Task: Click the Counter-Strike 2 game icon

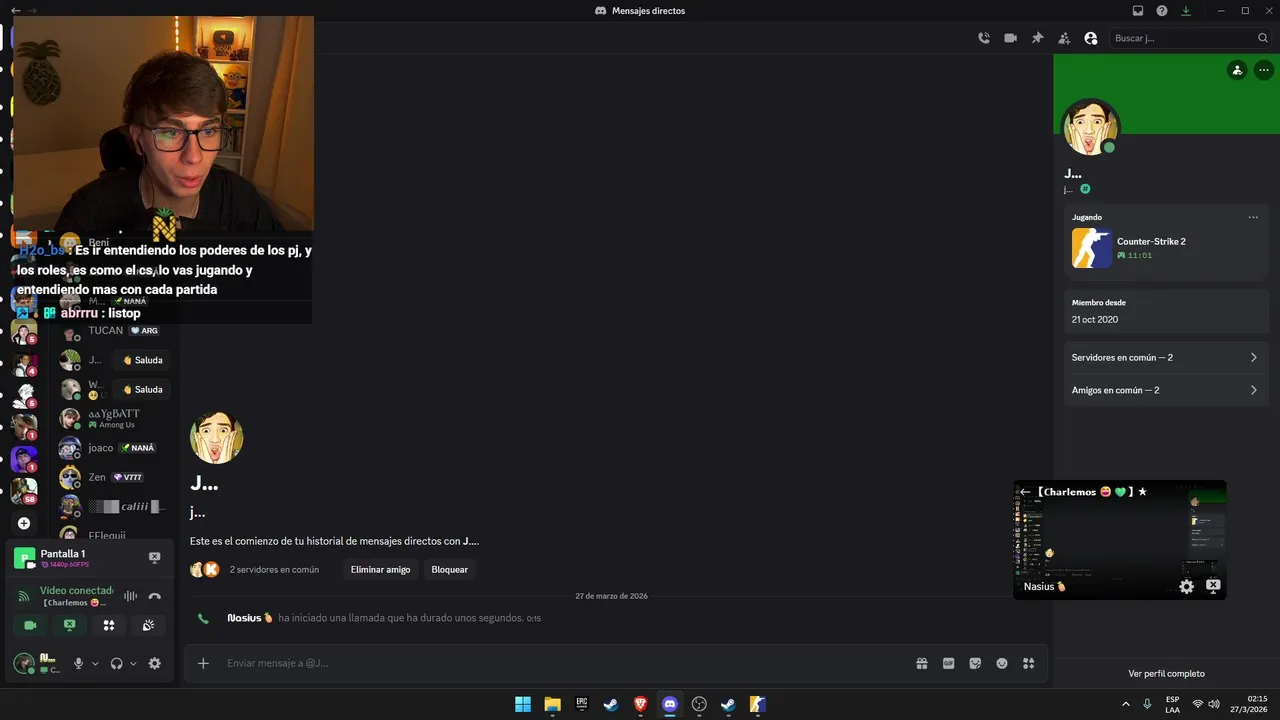Action: click(x=1091, y=248)
